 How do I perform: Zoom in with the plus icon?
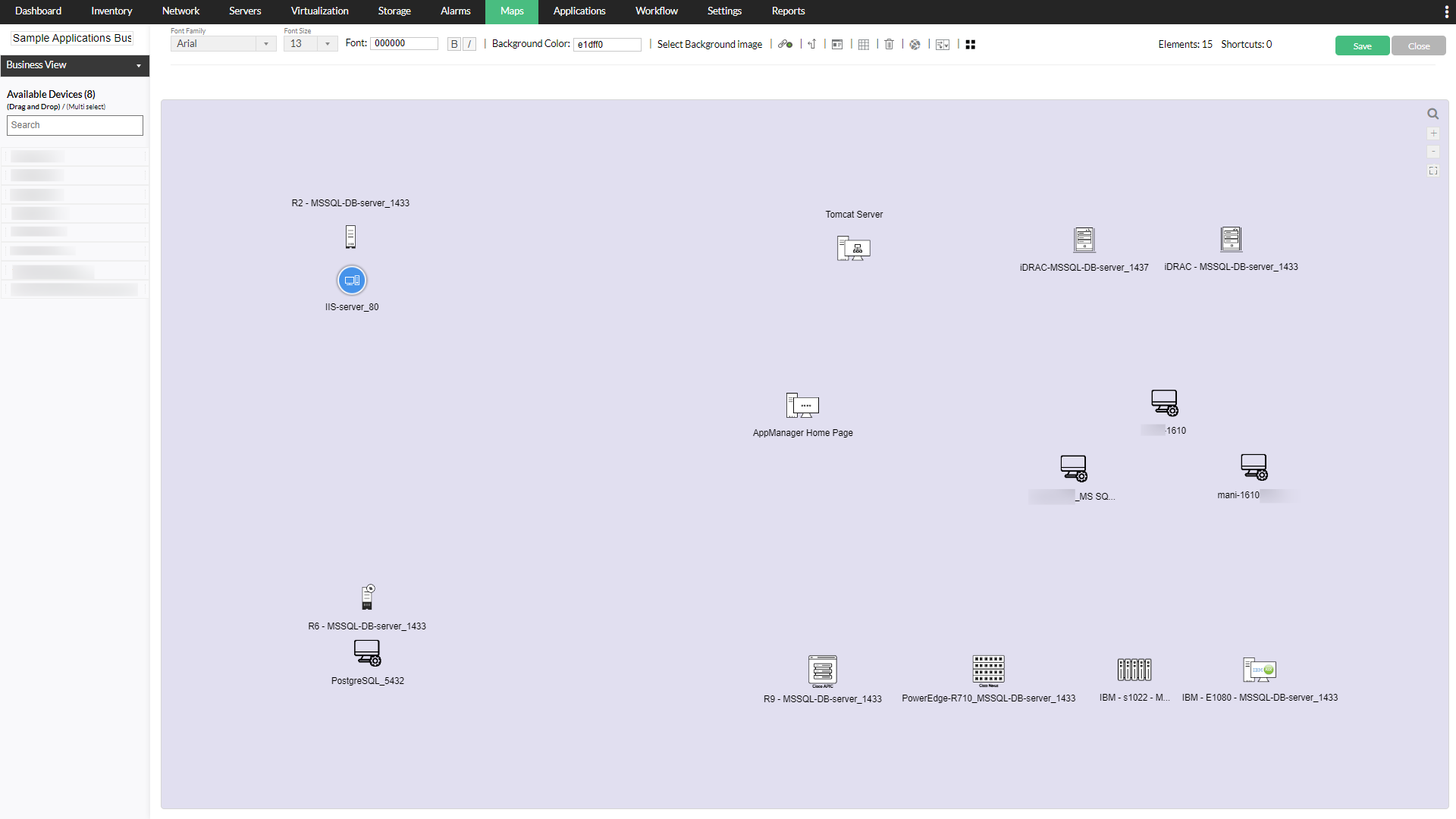[x=1433, y=133]
